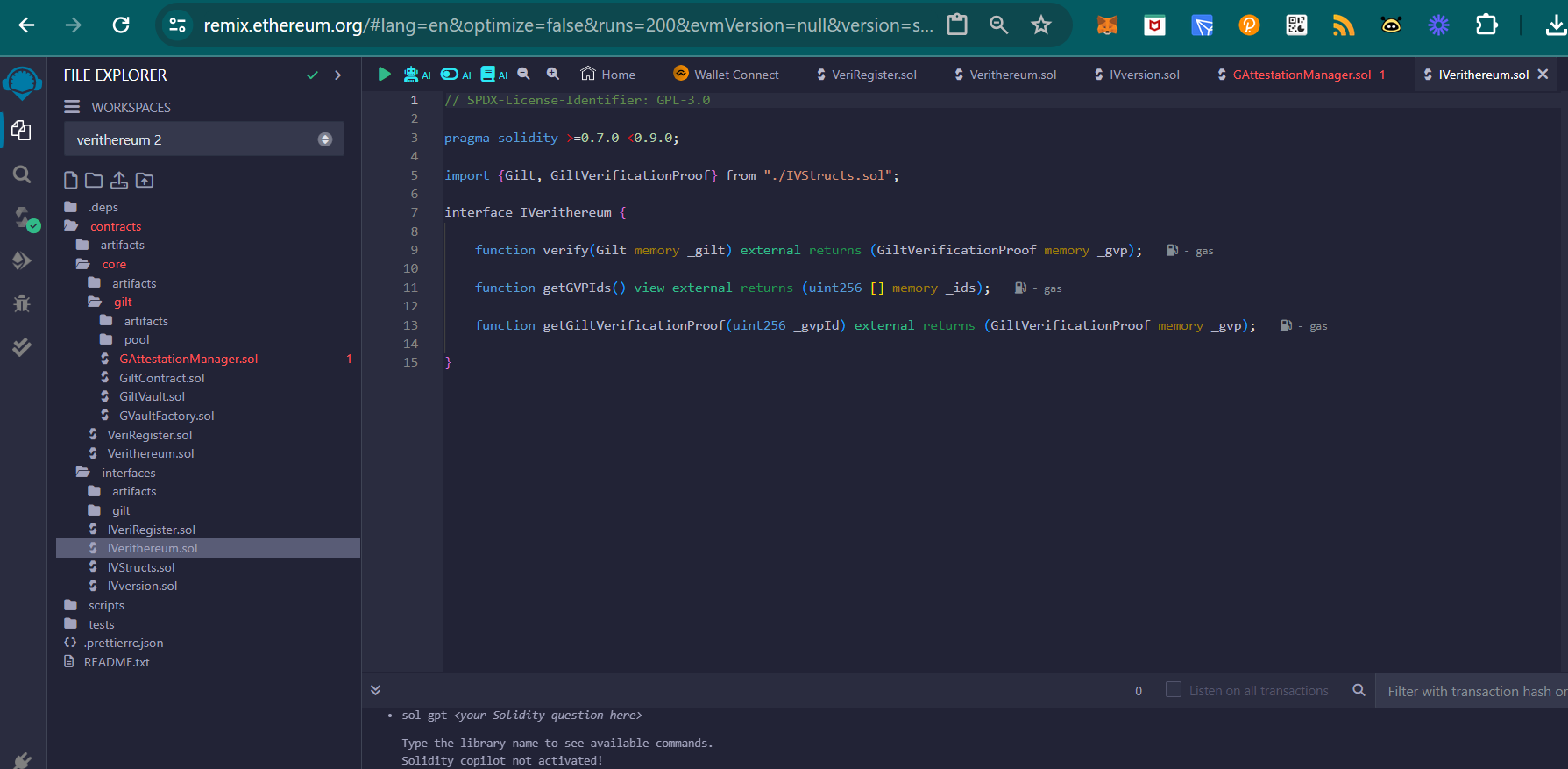Image resolution: width=1568 pixels, height=769 pixels.
Task: Open GiltVault.sol file
Action: [152, 396]
